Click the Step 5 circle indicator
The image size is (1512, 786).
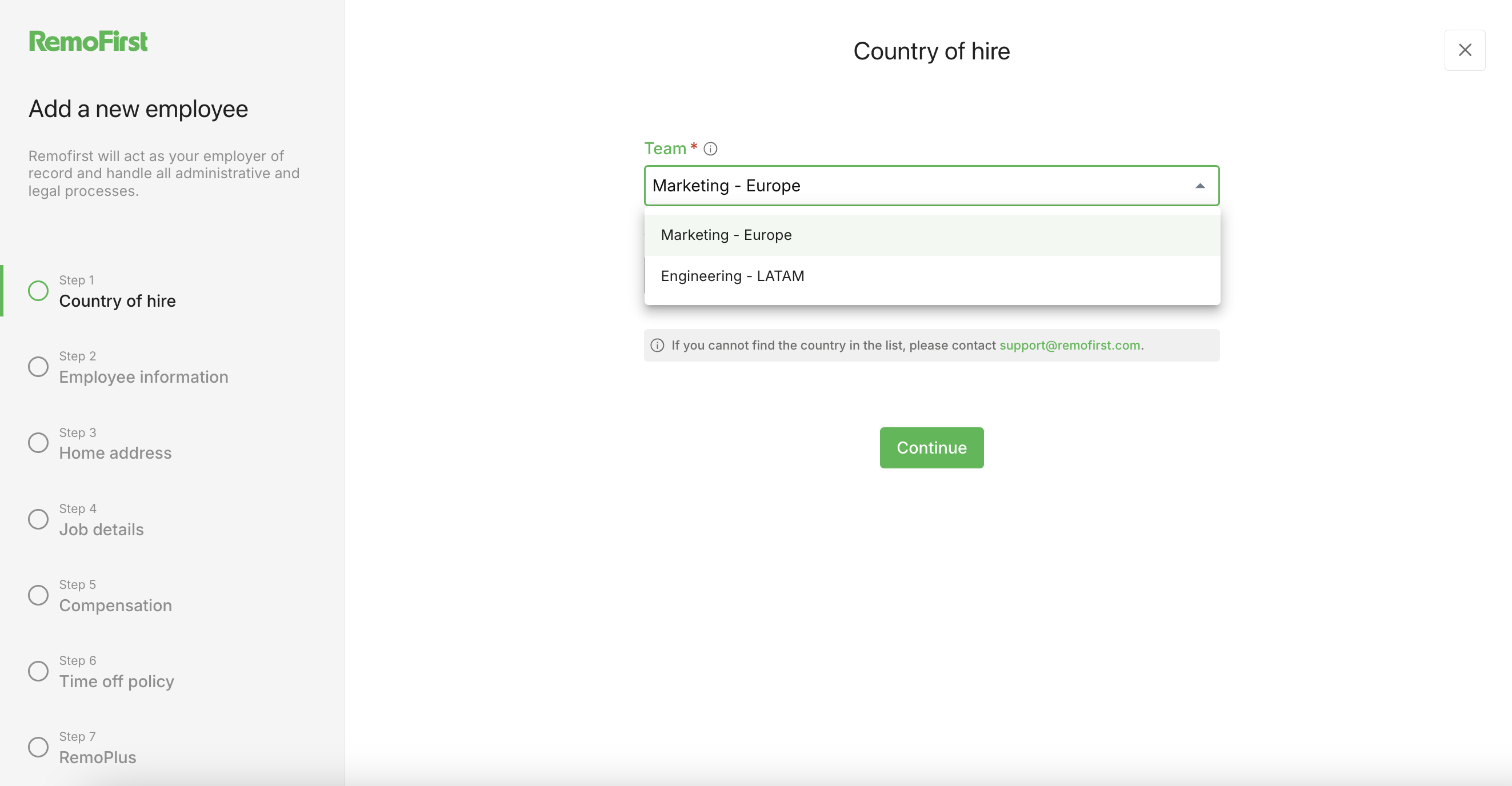click(38, 595)
